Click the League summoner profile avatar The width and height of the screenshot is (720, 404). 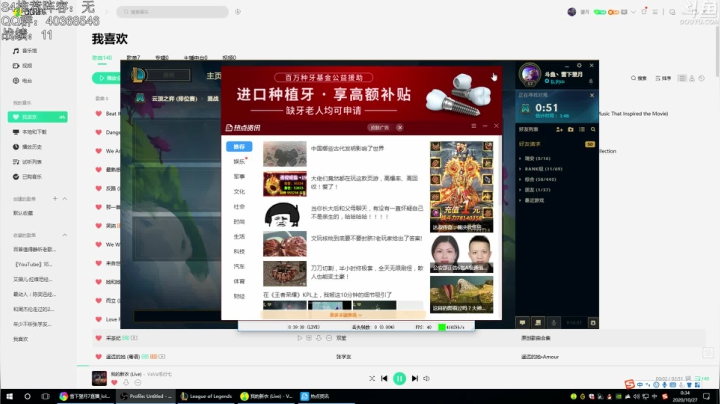pos(530,73)
